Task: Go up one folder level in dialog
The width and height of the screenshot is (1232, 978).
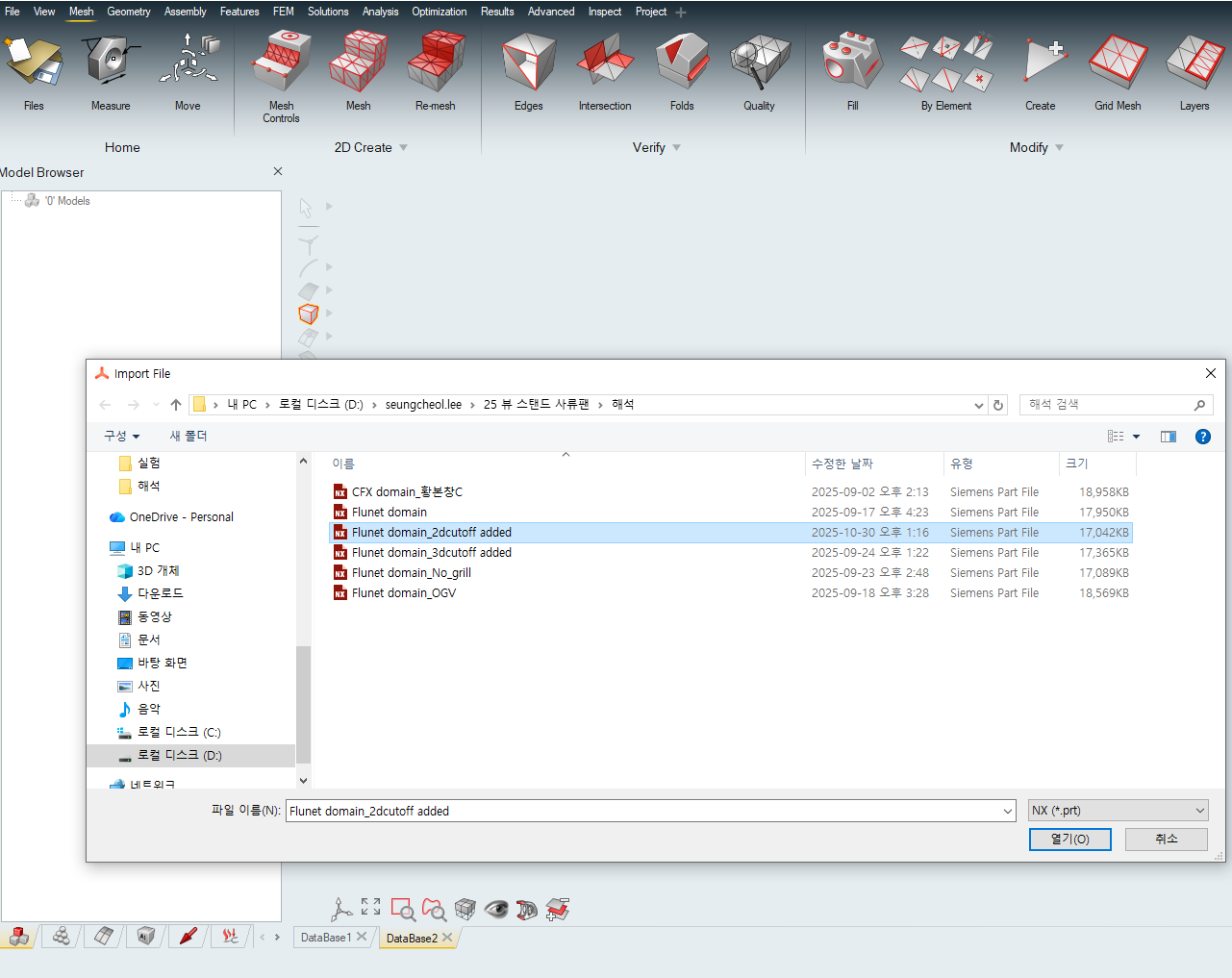Action: point(176,405)
